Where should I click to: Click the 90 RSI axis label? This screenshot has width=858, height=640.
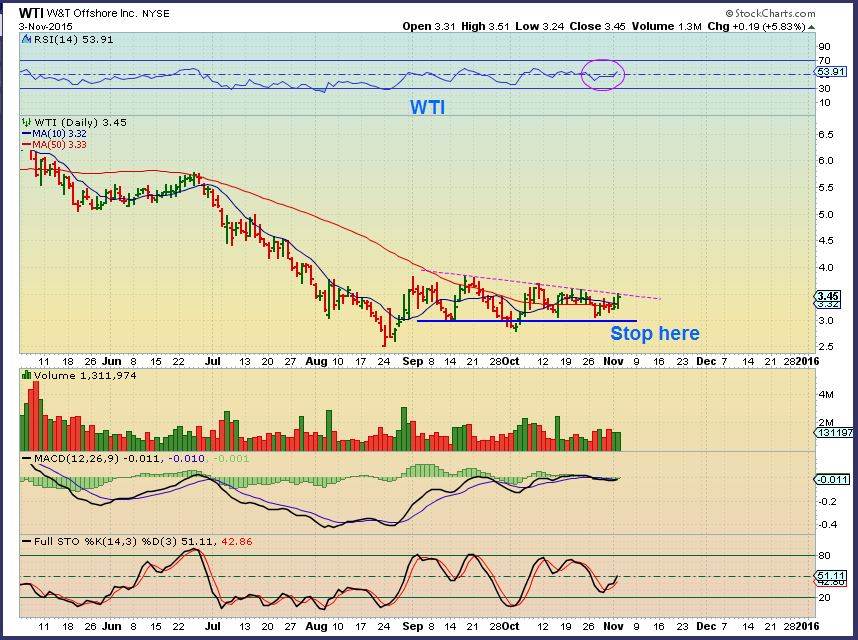(824, 47)
